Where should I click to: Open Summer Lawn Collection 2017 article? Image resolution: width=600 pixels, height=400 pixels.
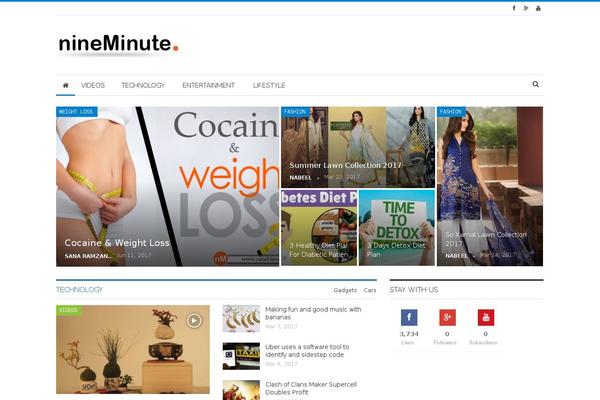click(x=345, y=165)
